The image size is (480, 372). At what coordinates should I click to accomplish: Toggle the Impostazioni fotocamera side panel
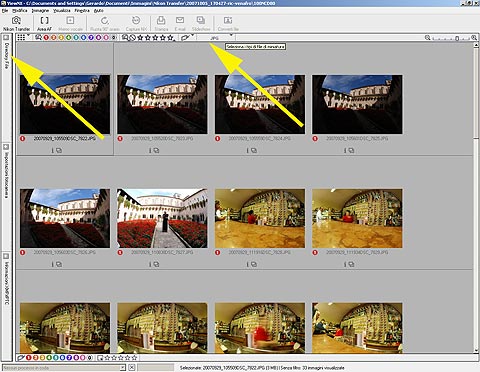tap(6, 171)
